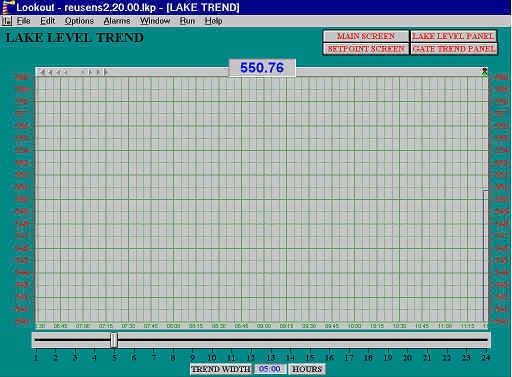The width and height of the screenshot is (512, 377).
Task: Click the trend width slider handle
Action: pos(114,340)
